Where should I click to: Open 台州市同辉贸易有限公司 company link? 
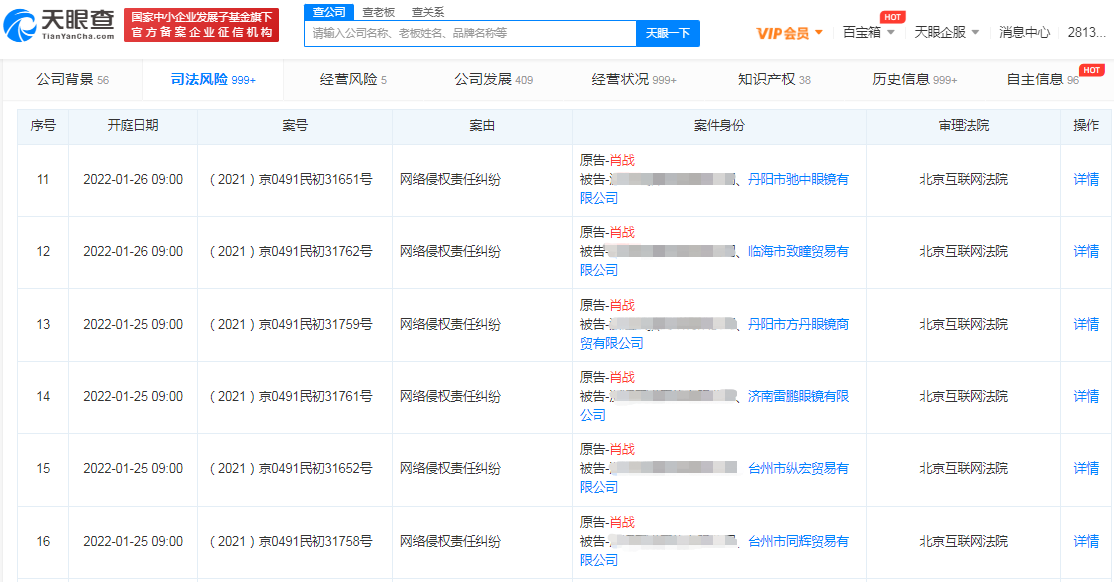coord(798,541)
